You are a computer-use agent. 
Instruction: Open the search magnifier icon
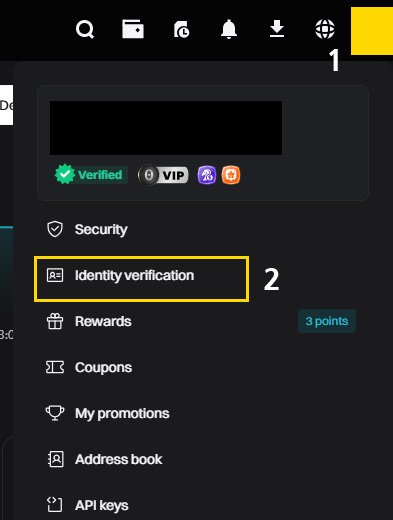(85, 30)
